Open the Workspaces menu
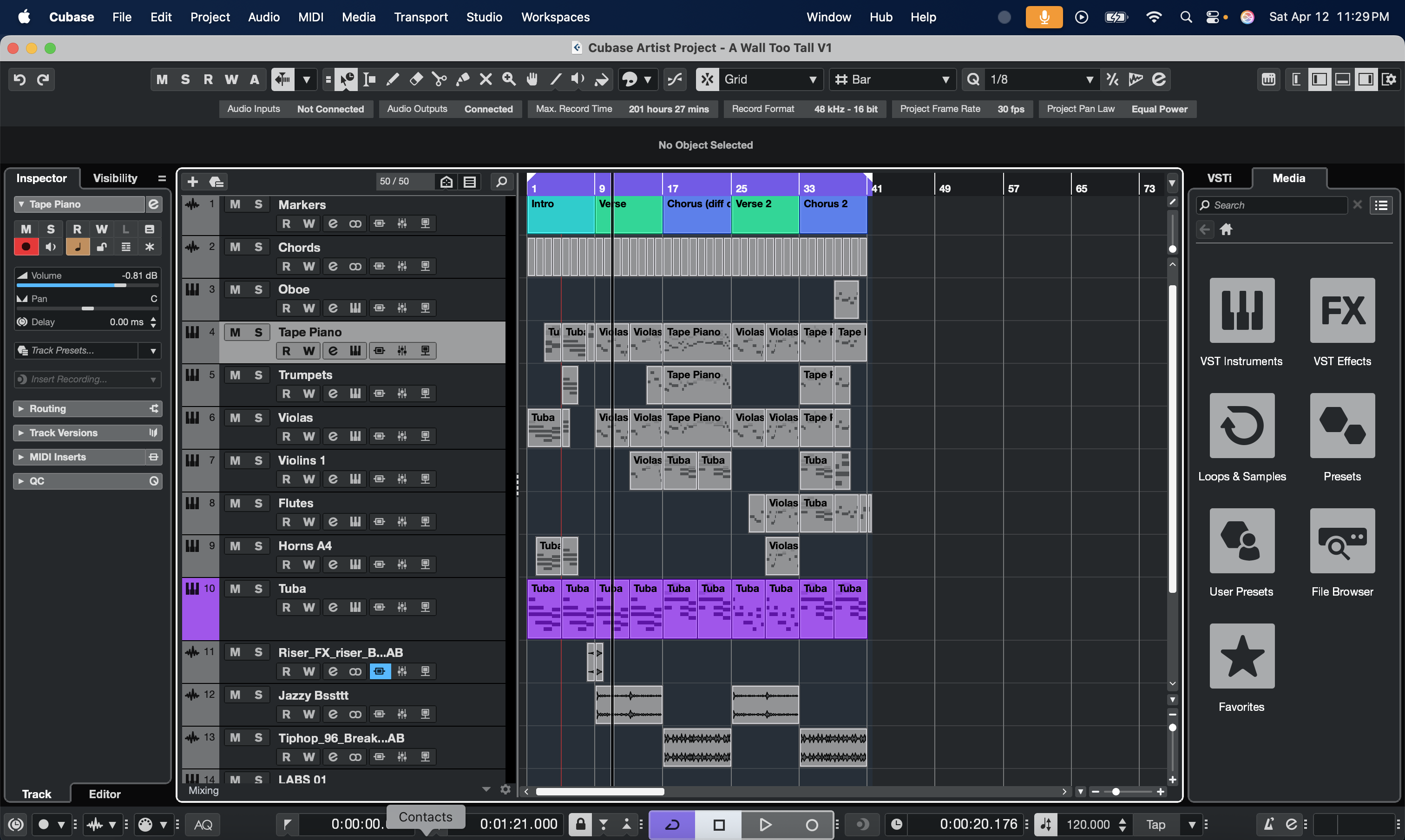This screenshot has width=1405, height=840. pyautogui.click(x=555, y=17)
